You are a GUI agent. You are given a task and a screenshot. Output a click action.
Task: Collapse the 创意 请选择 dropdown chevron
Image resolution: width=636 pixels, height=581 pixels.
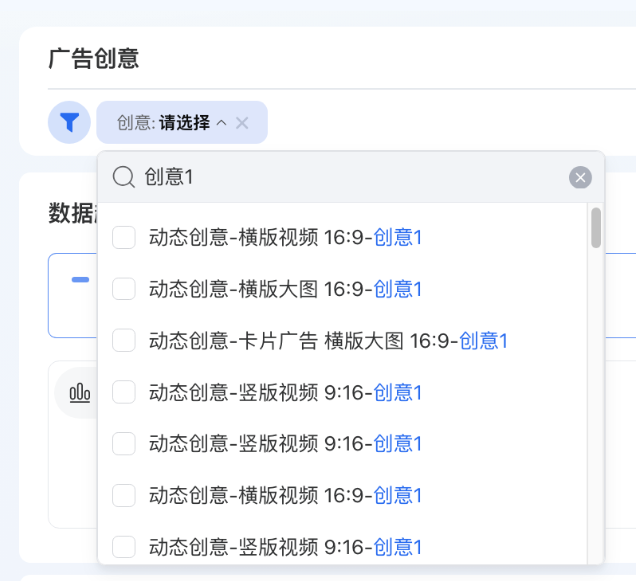click(221, 123)
